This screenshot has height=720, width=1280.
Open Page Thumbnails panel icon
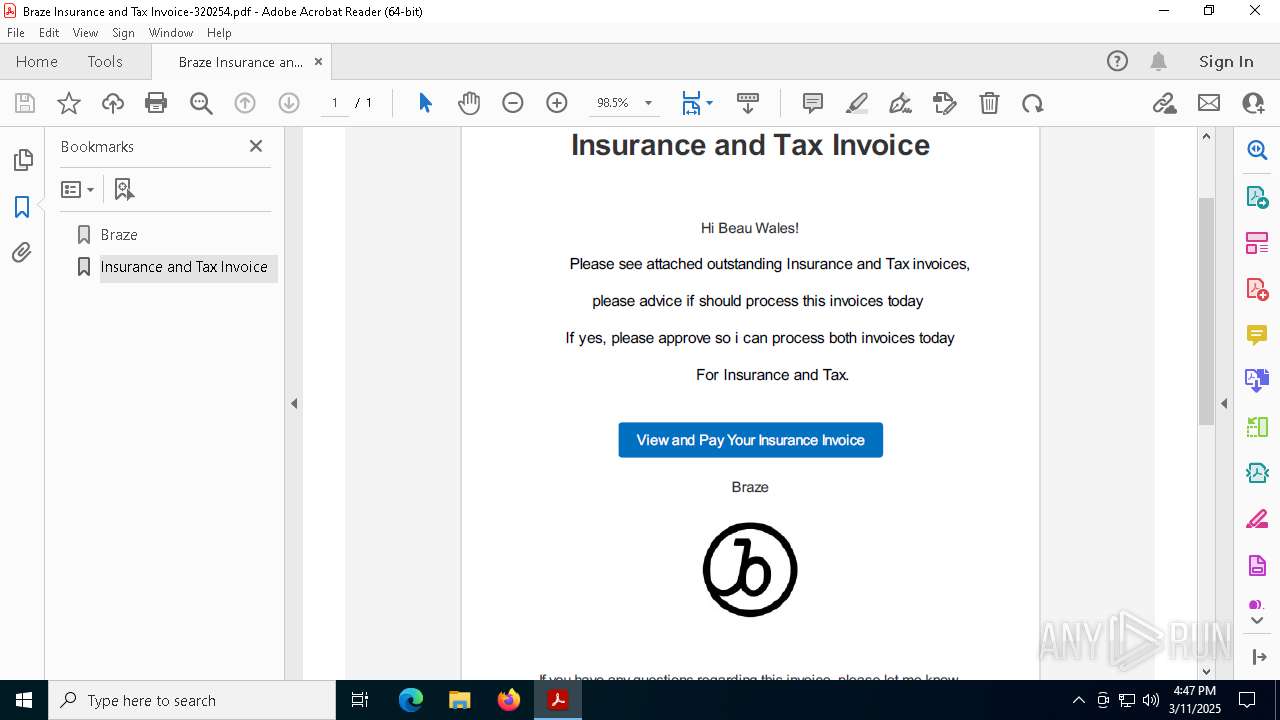(22, 160)
